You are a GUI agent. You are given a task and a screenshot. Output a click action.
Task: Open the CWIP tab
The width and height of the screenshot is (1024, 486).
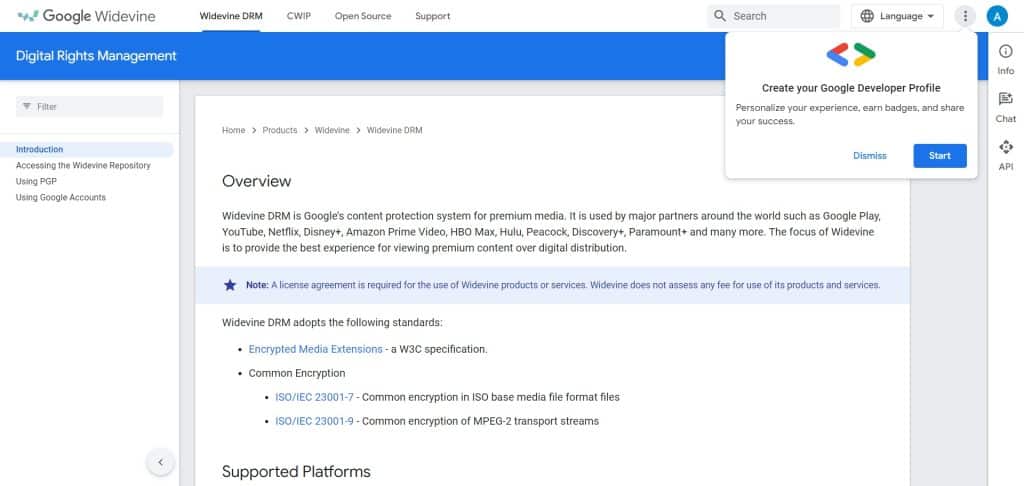coord(298,16)
